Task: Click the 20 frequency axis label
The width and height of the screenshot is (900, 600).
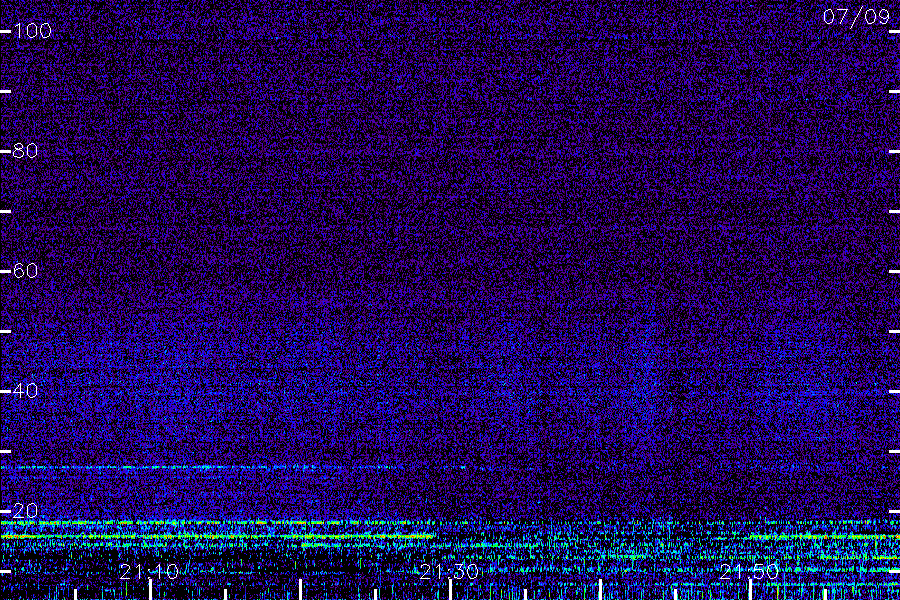Action: (25, 511)
